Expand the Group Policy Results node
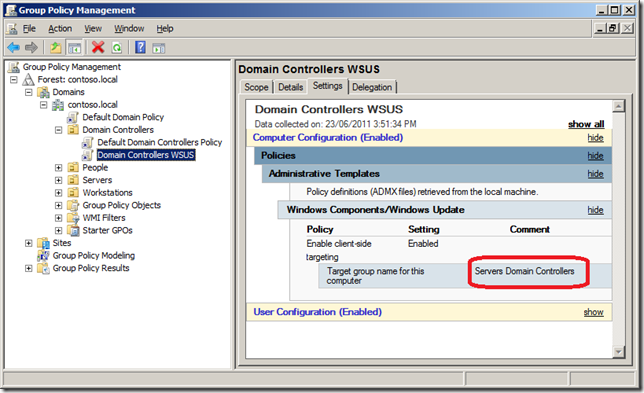 tap(28, 268)
